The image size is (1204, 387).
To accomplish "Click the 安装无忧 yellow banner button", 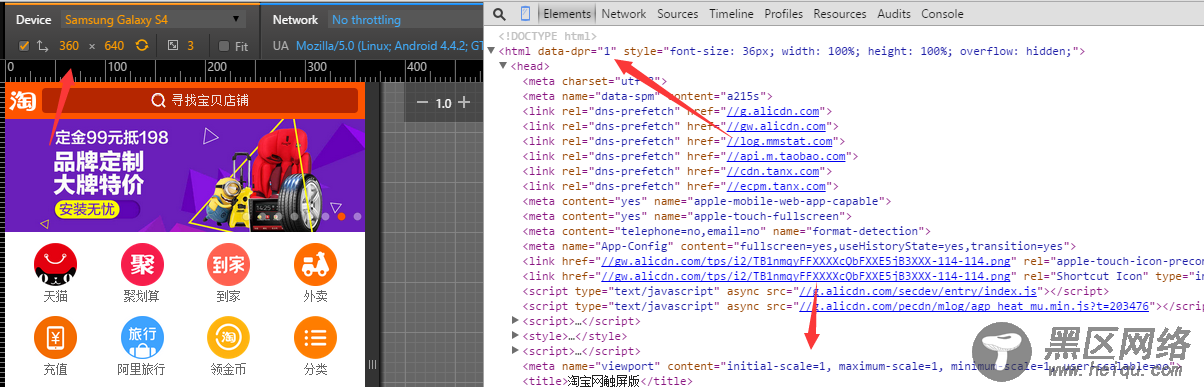I will [x=87, y=210].
